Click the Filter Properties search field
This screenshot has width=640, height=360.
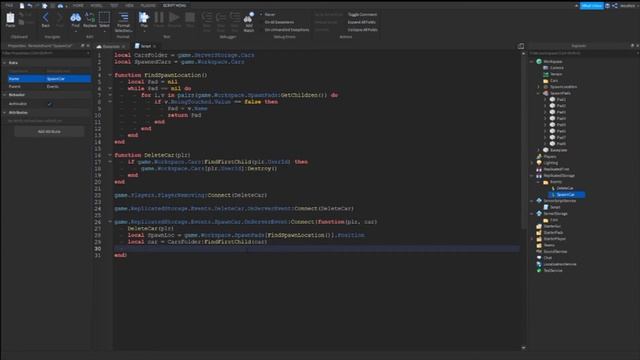tap(46, 53)
